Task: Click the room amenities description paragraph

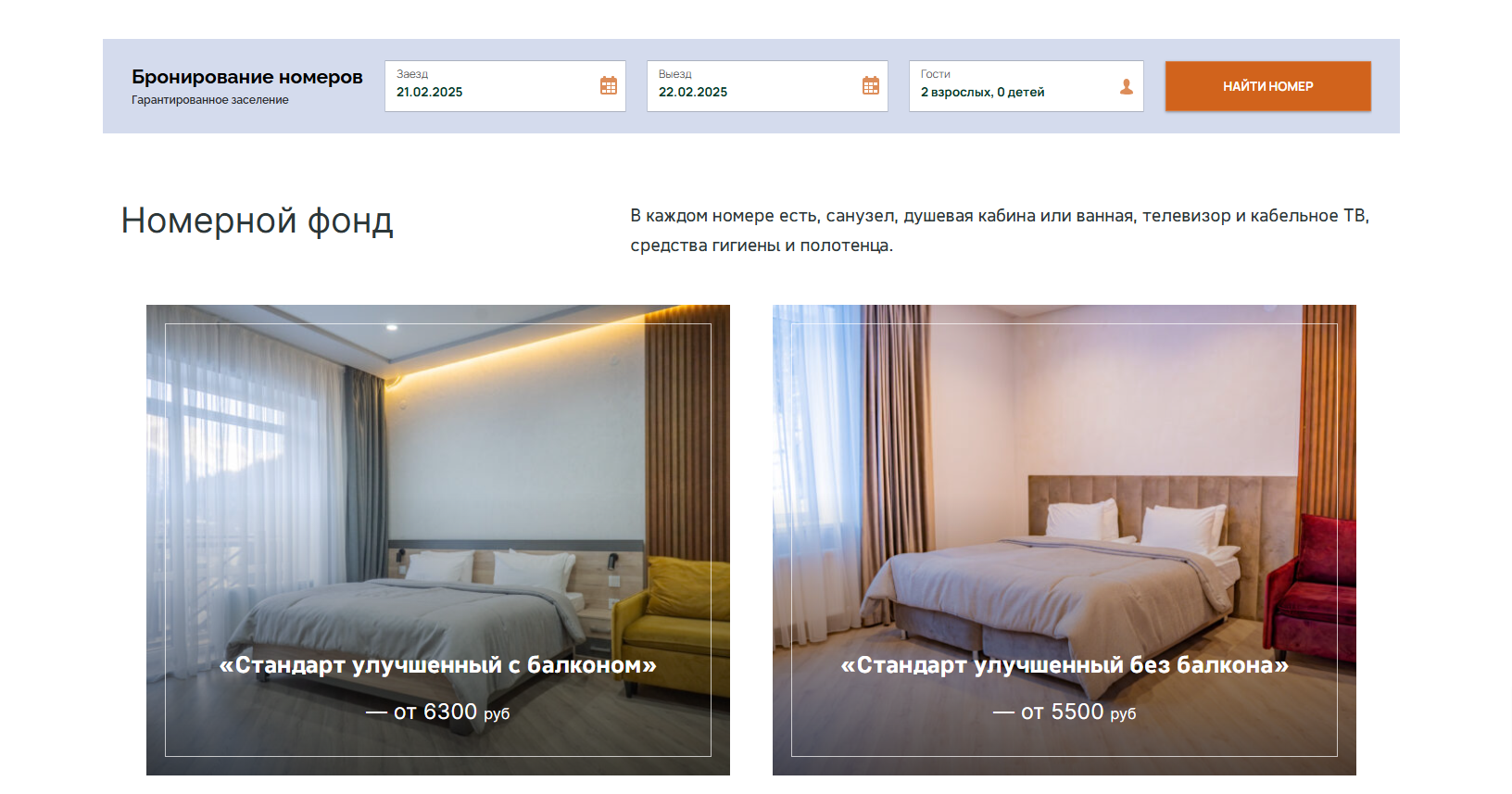Action: tap(1000, 230)
